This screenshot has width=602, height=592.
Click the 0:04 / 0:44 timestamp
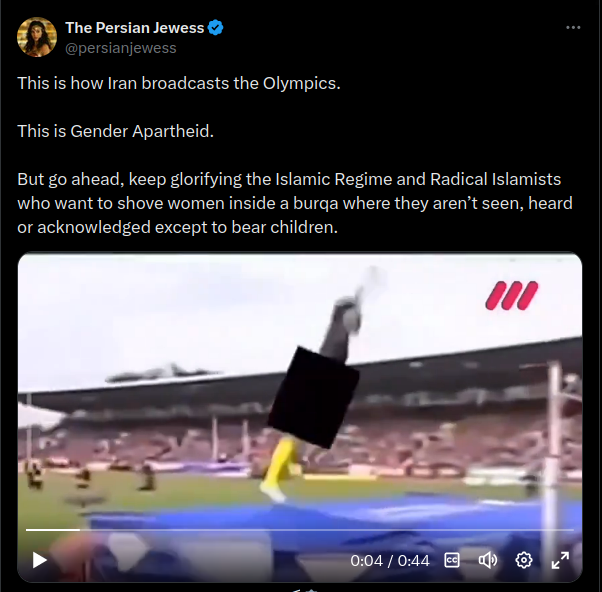tap(390, 561)
